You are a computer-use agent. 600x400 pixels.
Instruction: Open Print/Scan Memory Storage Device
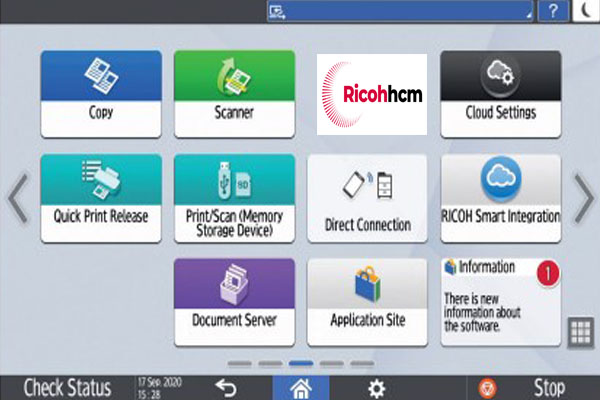click(x=234, y=197)
